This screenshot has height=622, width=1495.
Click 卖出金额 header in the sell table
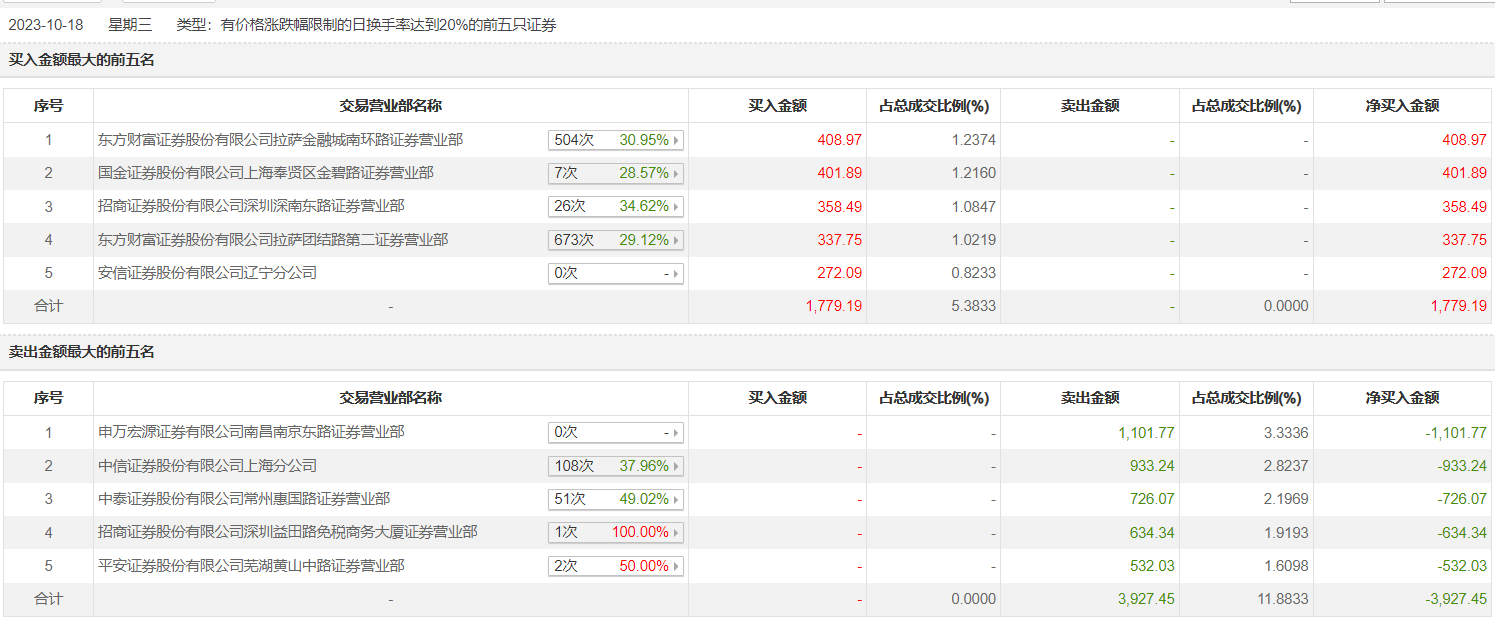point(1089,398)
